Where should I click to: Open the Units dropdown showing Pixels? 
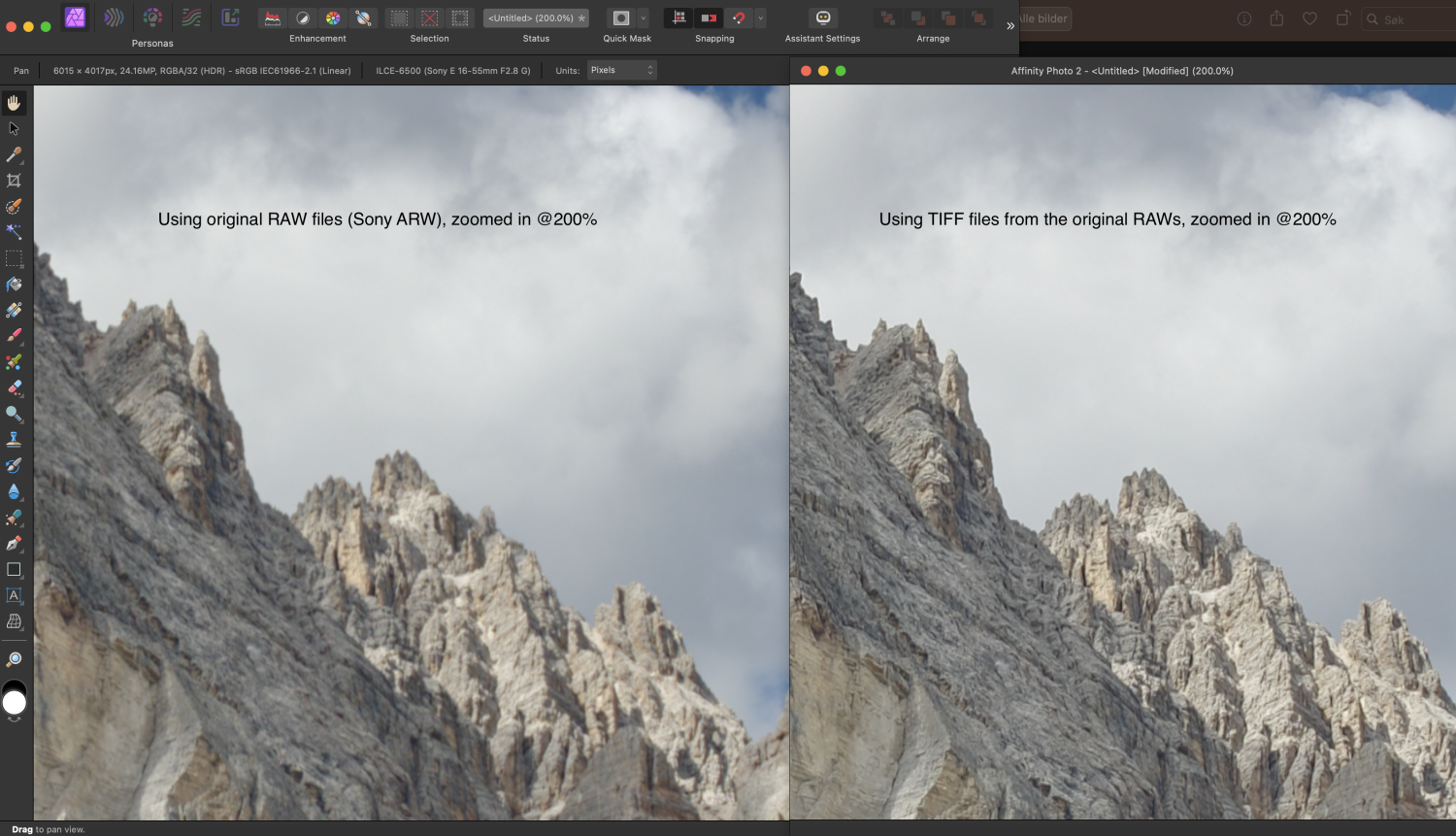point(621,70)
